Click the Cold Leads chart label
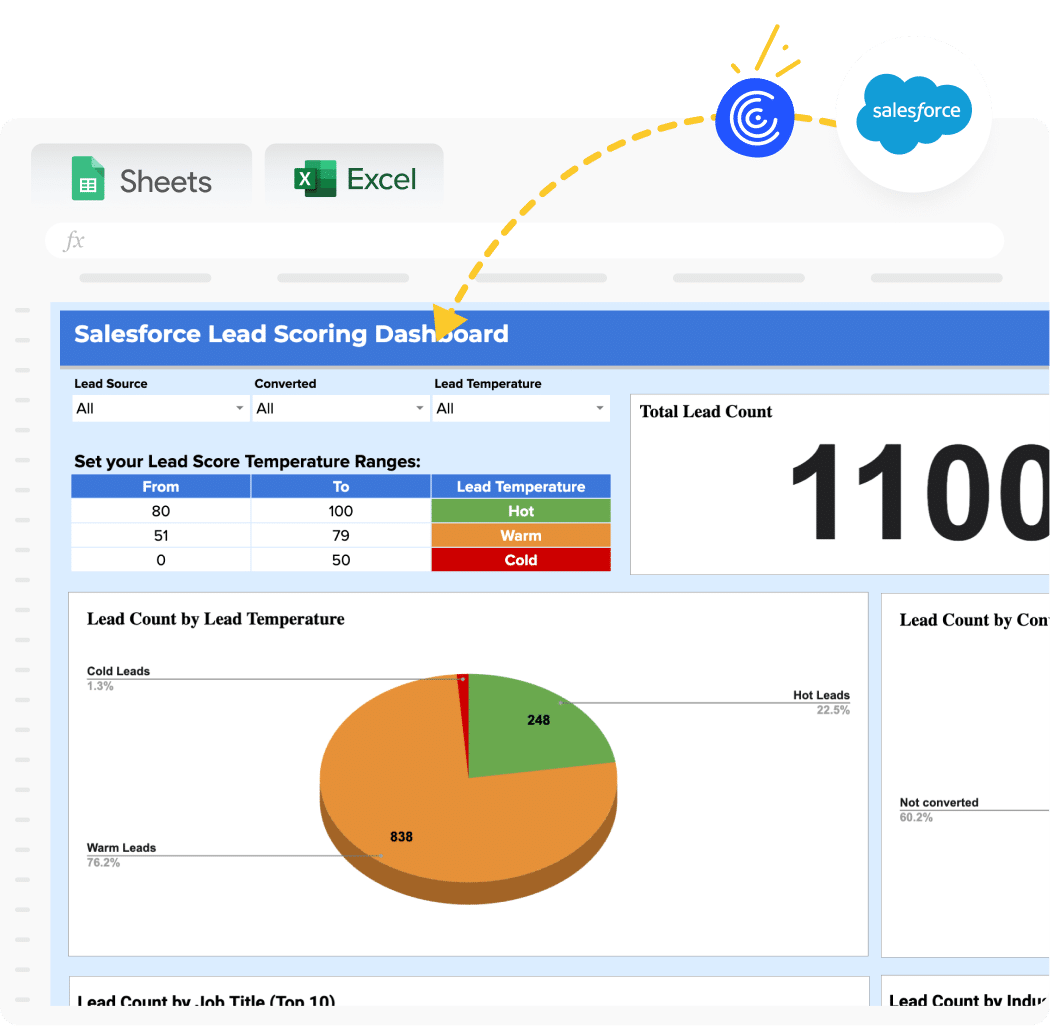 point(119,671)
